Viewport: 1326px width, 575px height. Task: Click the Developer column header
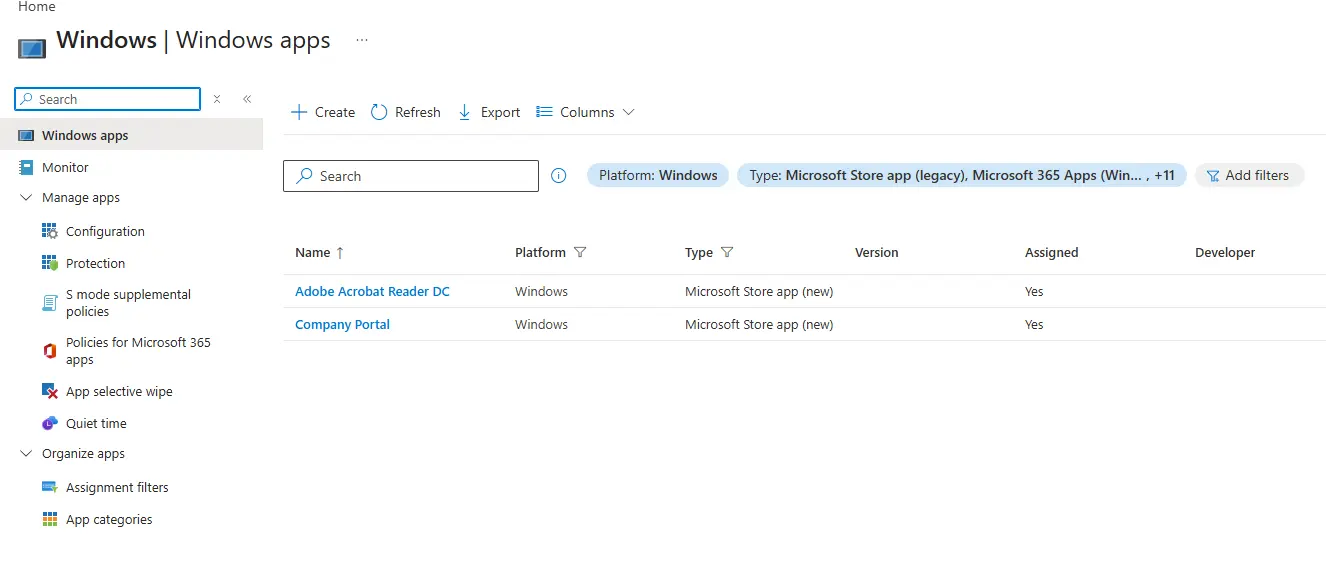tap(1225, 253)
